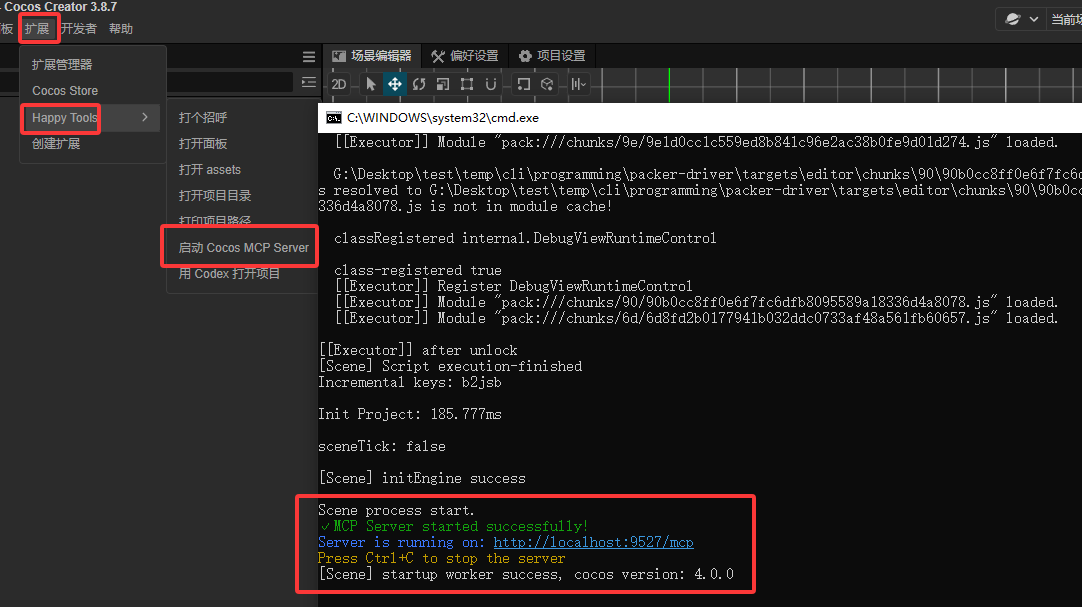Select the arrow selection tool
Screen dimensions: 1082x607
coord(371,84)
